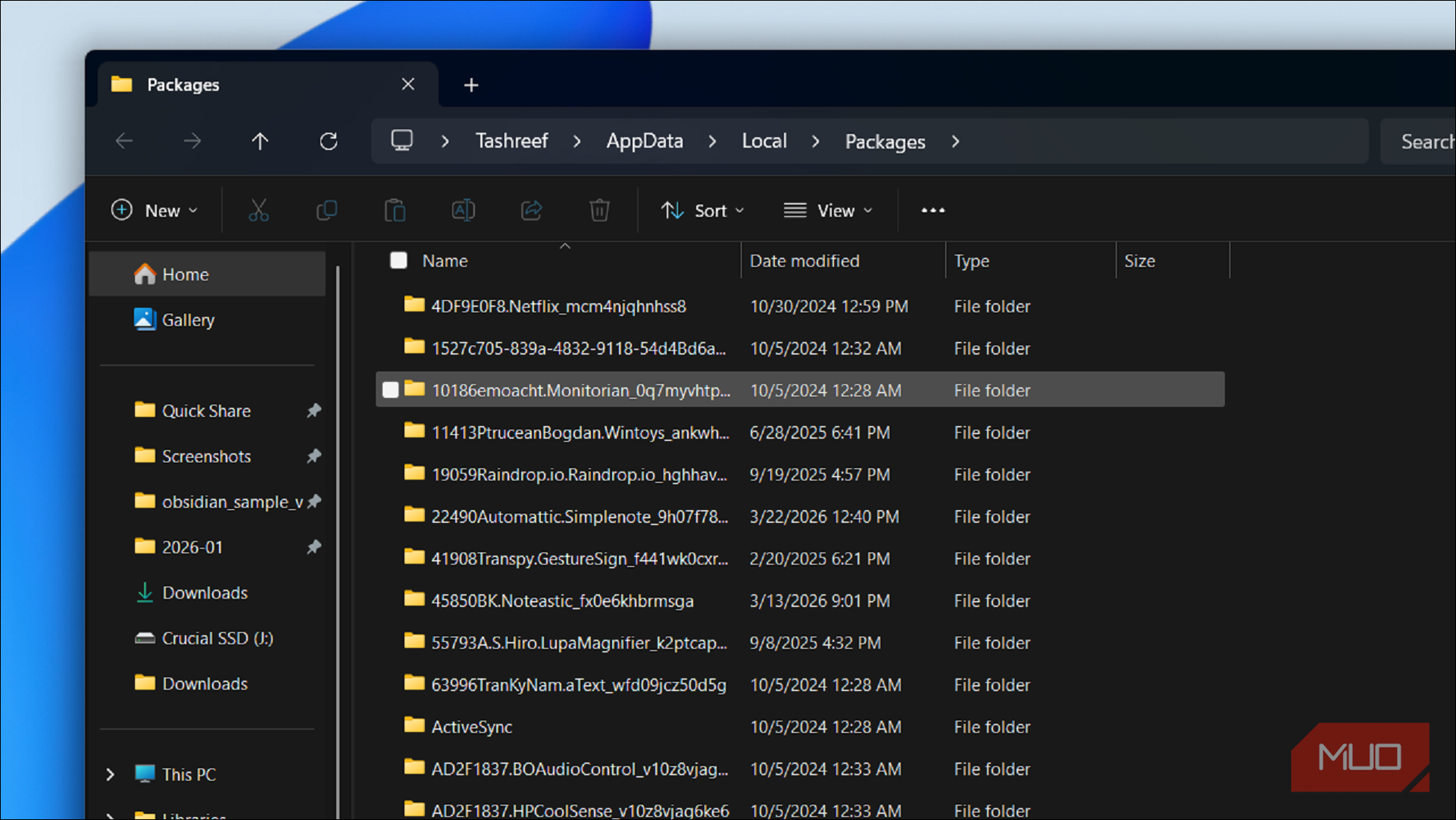Click the Rename icon in the toolbar
The width and height of the screenshot is (1456, 820).
click(463, 211)
